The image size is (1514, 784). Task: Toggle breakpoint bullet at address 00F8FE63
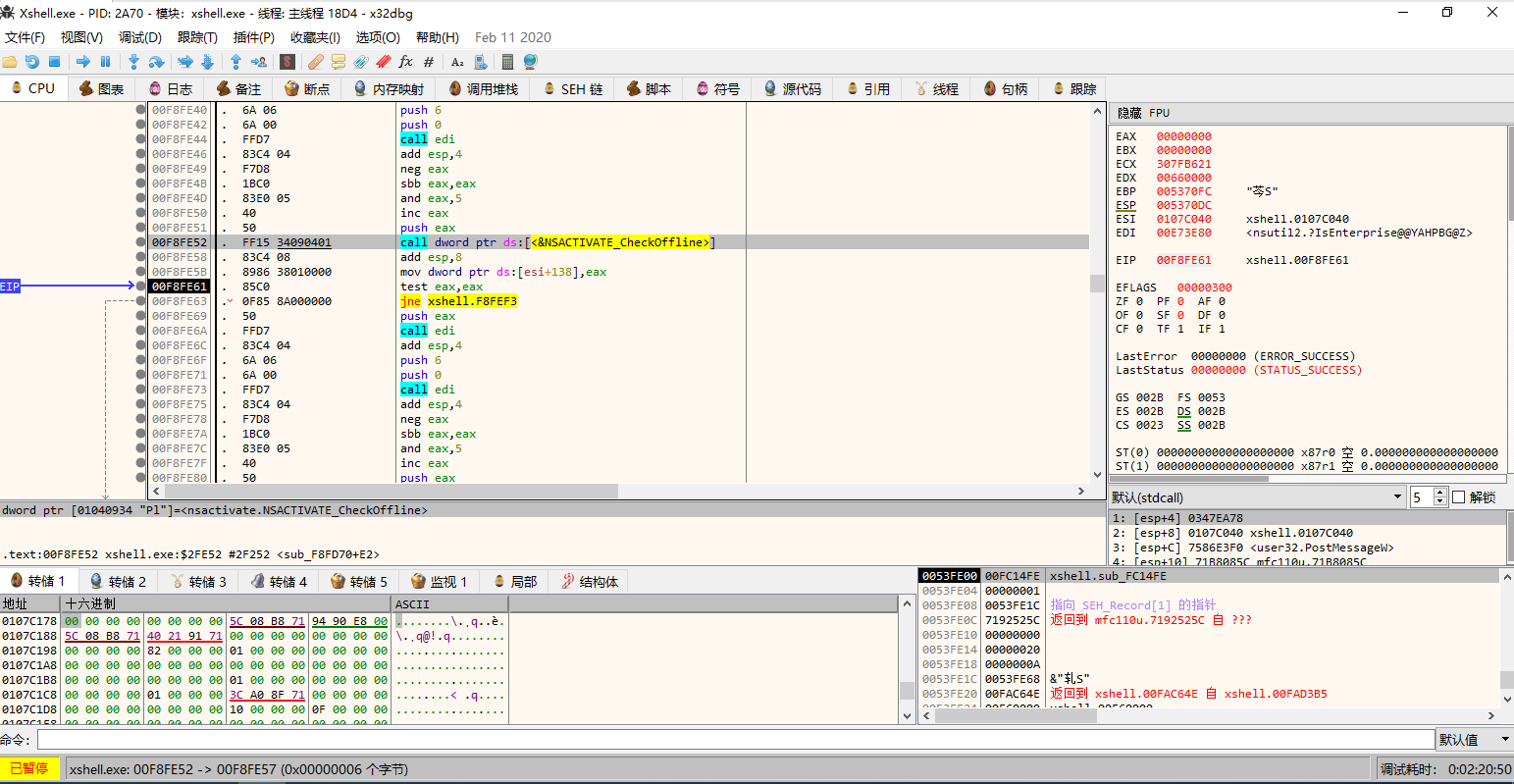141,301
